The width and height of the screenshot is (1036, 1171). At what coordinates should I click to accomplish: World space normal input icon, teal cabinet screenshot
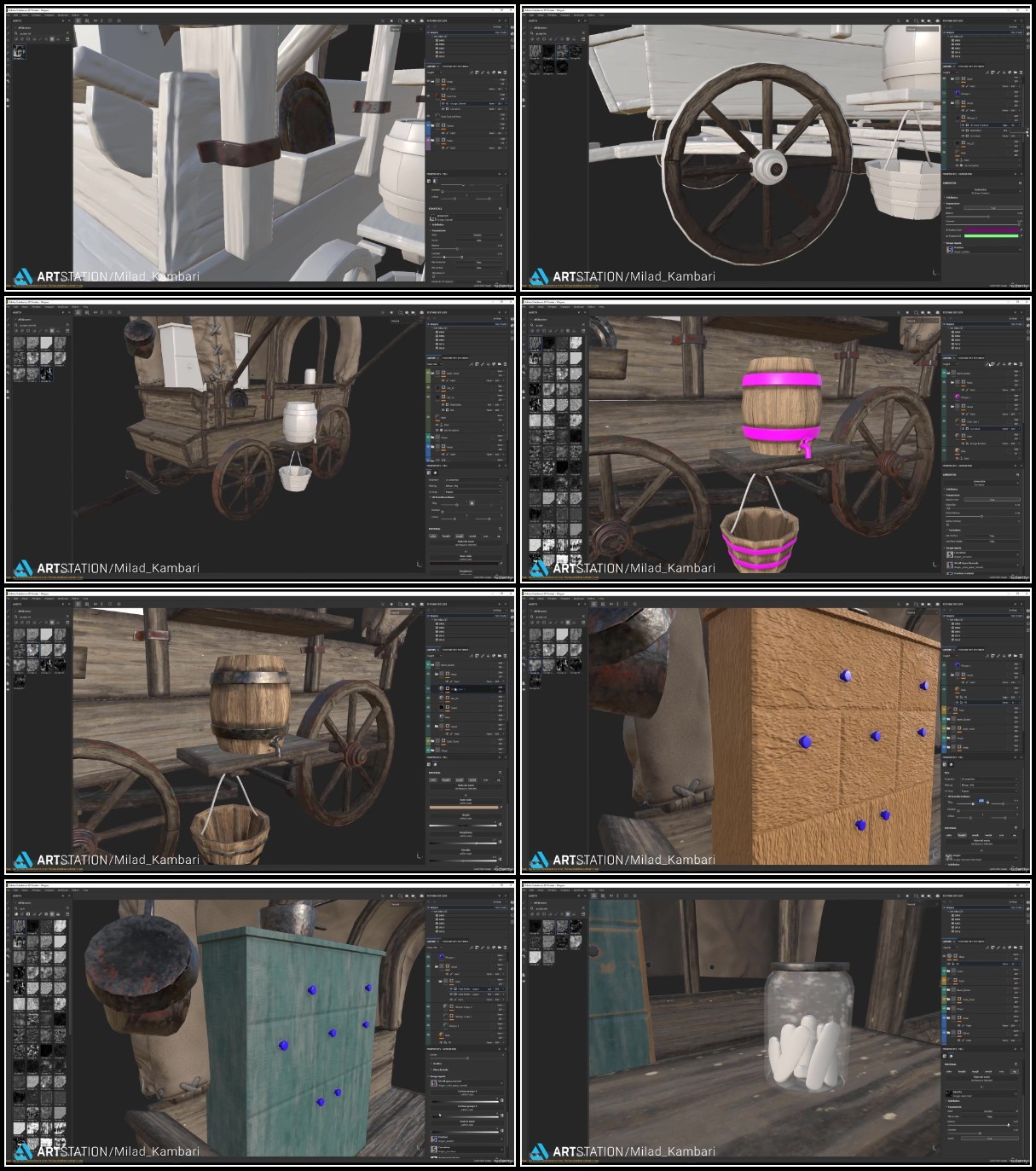[434, 1083]
